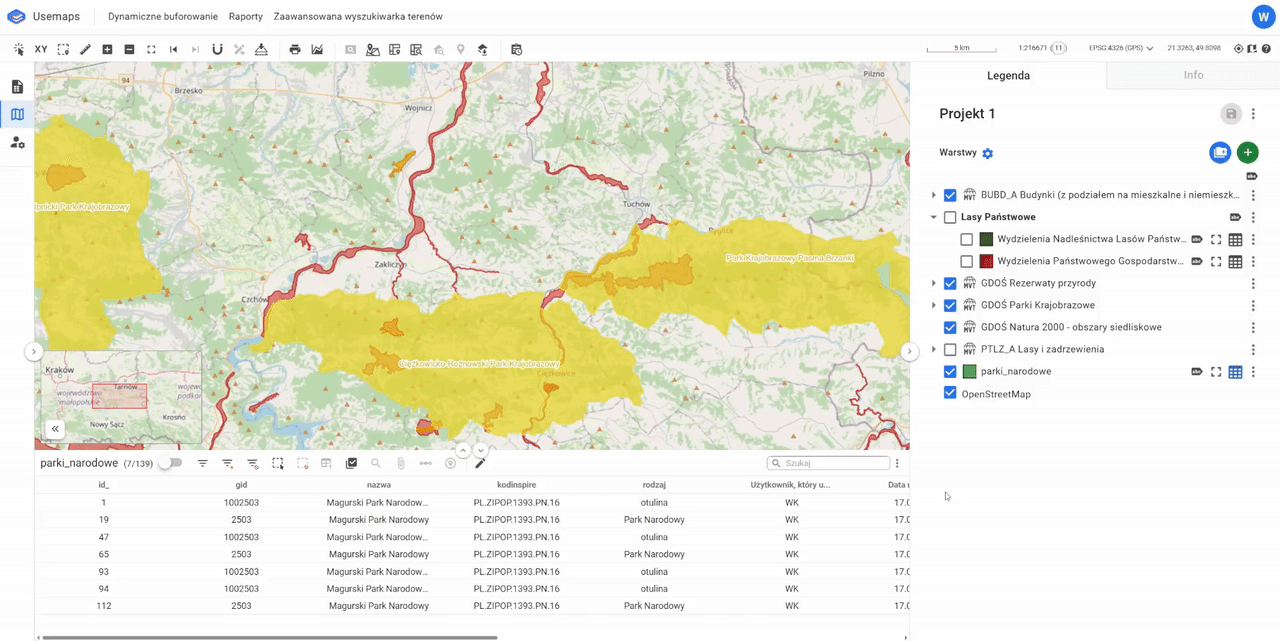Expand the BUBD_A Budynki layer
Viewport: 1280px width, 641px height.
(x=934, y=196)
